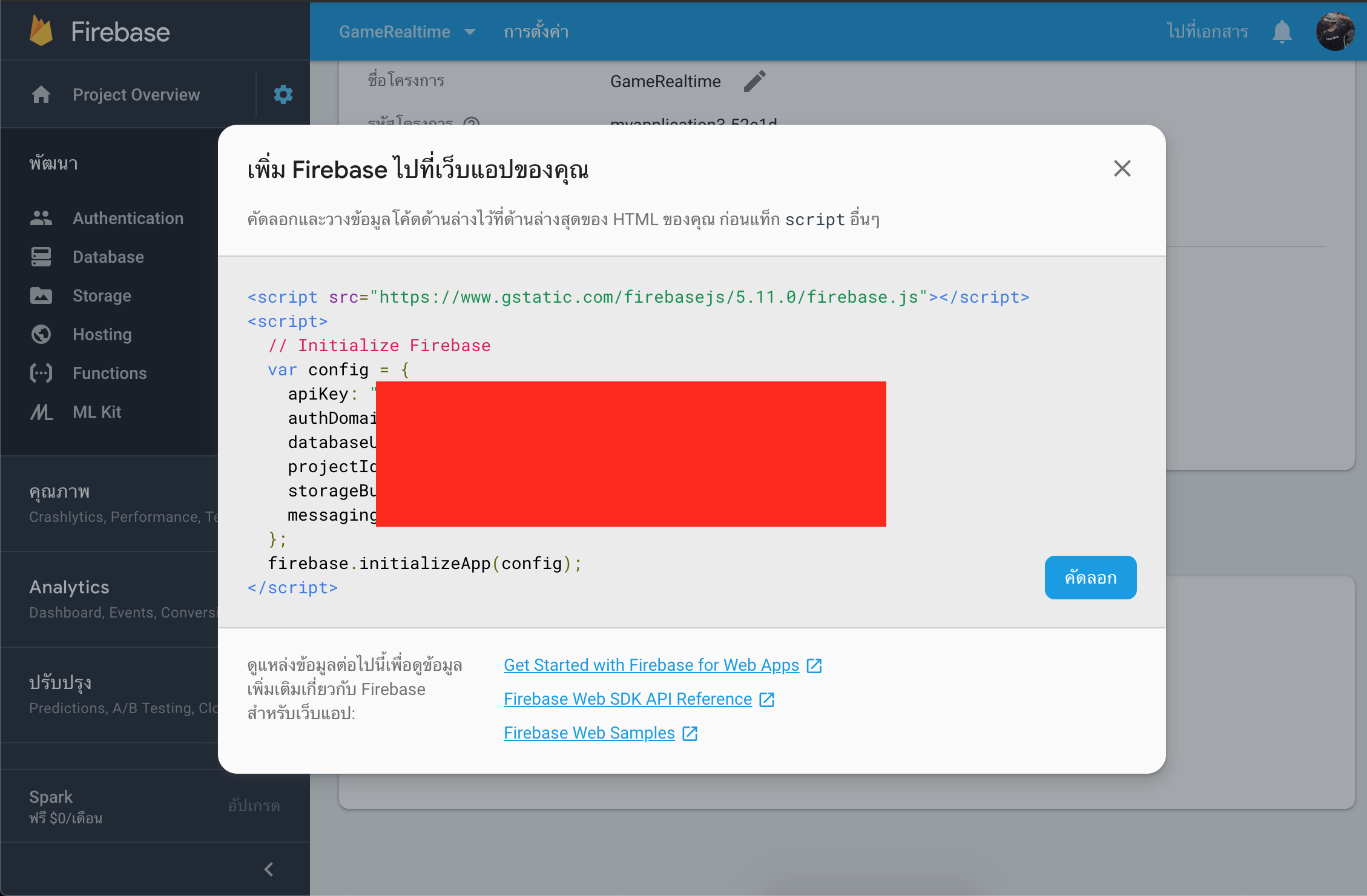This screenshot has height=896, width=1367.
Task: Click the คัดลอก copy button
Action: point(1090,577)
